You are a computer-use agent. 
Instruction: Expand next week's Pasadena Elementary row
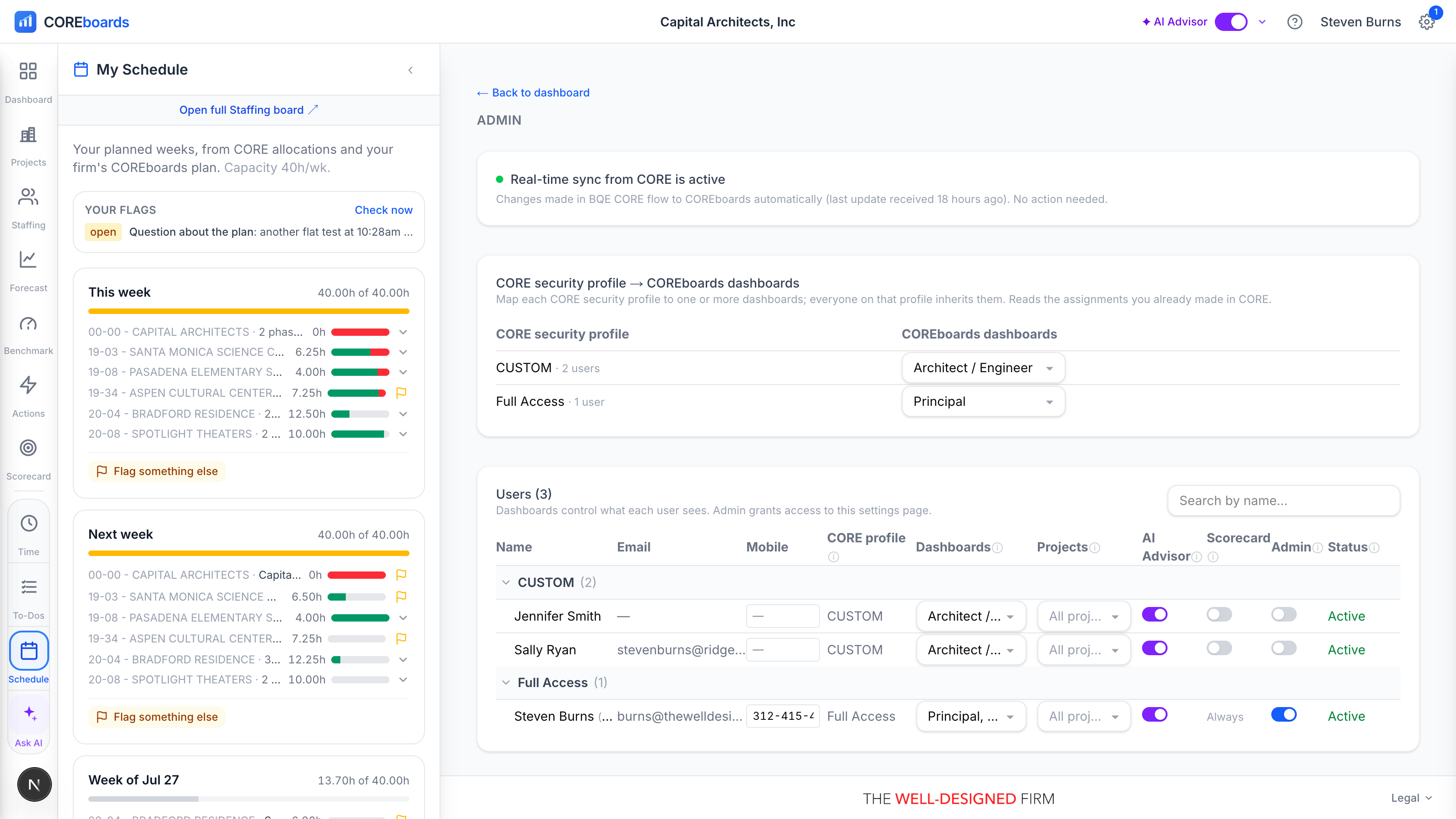tap(403, 618)
